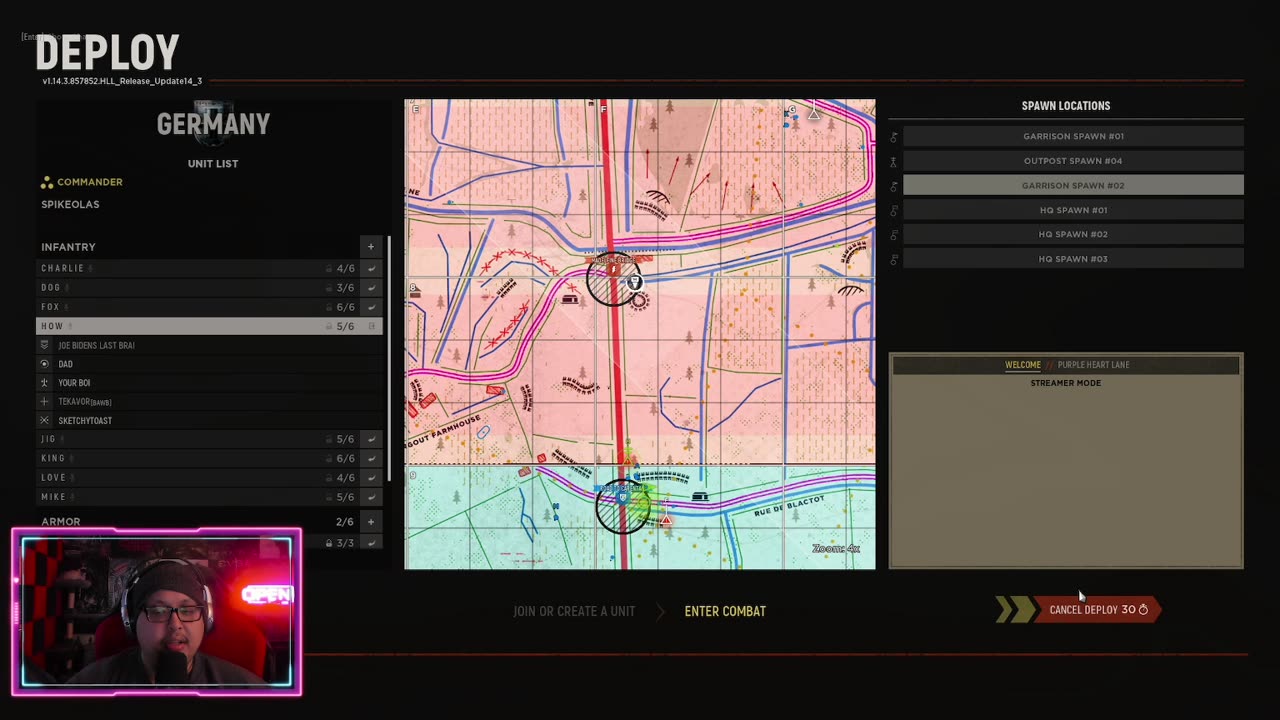This screenshot has height=720, width=1280.
Task: Click the microphone icon beside the Charlie name
Action: (91, 269)
